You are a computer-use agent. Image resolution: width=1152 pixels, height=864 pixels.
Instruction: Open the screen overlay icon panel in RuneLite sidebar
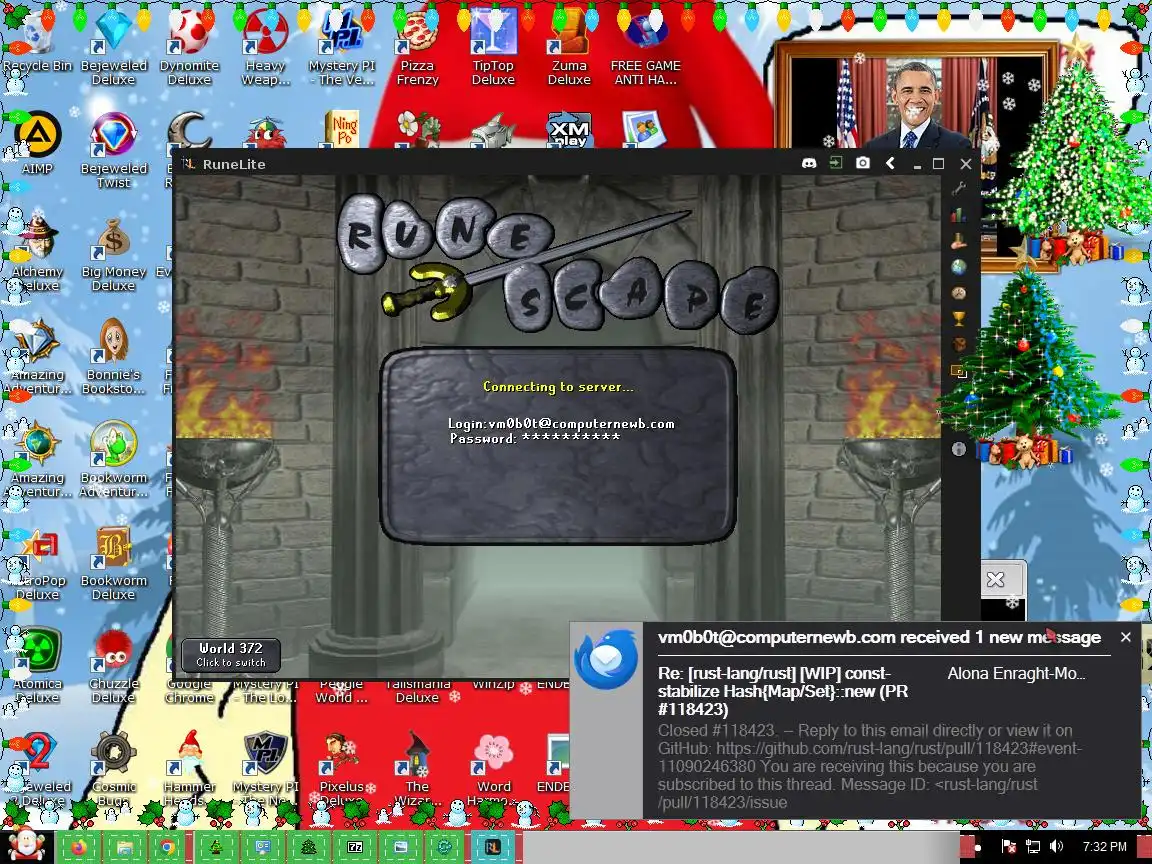pos(958,370)
